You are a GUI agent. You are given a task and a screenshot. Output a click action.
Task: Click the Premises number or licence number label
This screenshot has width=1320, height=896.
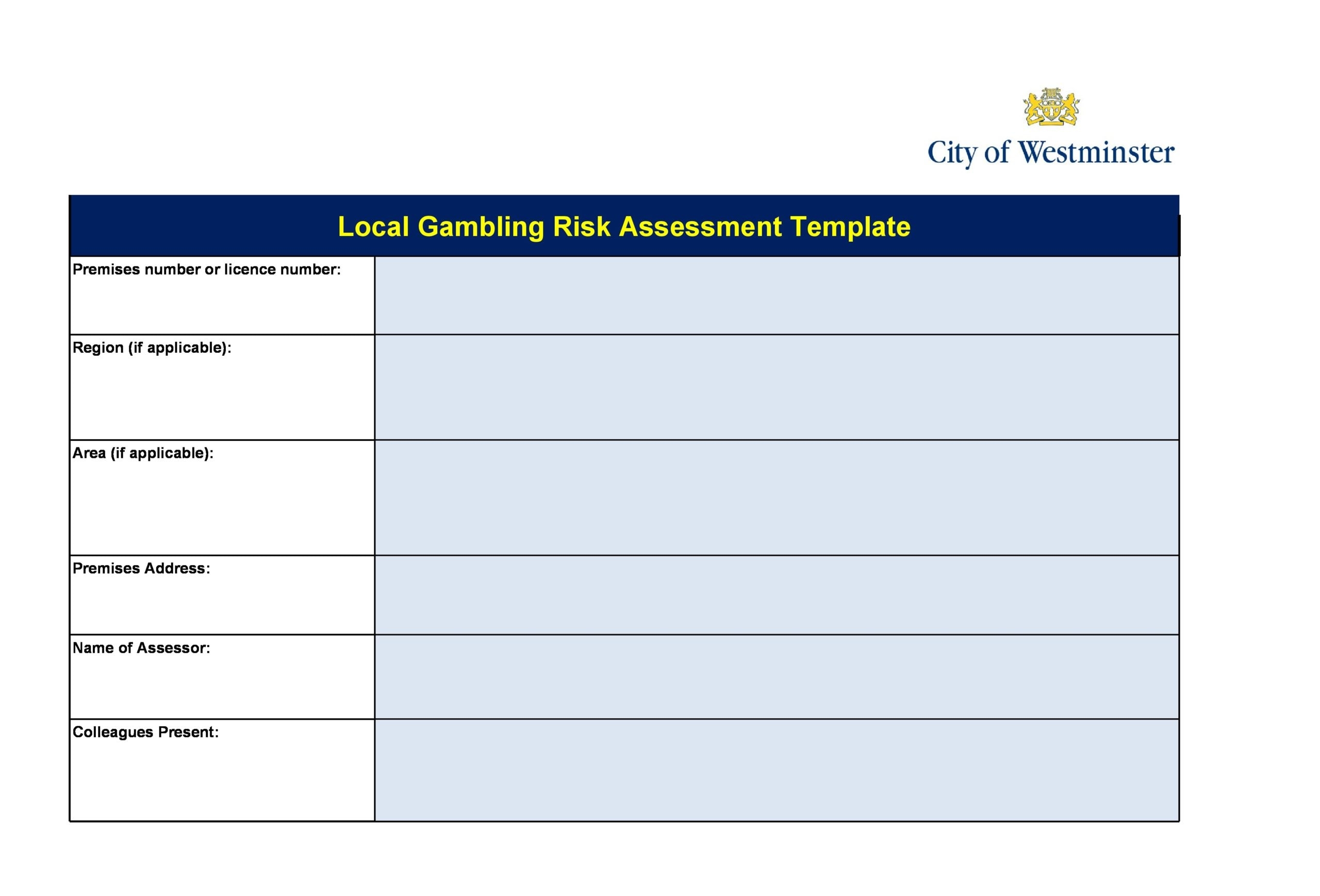207,270
